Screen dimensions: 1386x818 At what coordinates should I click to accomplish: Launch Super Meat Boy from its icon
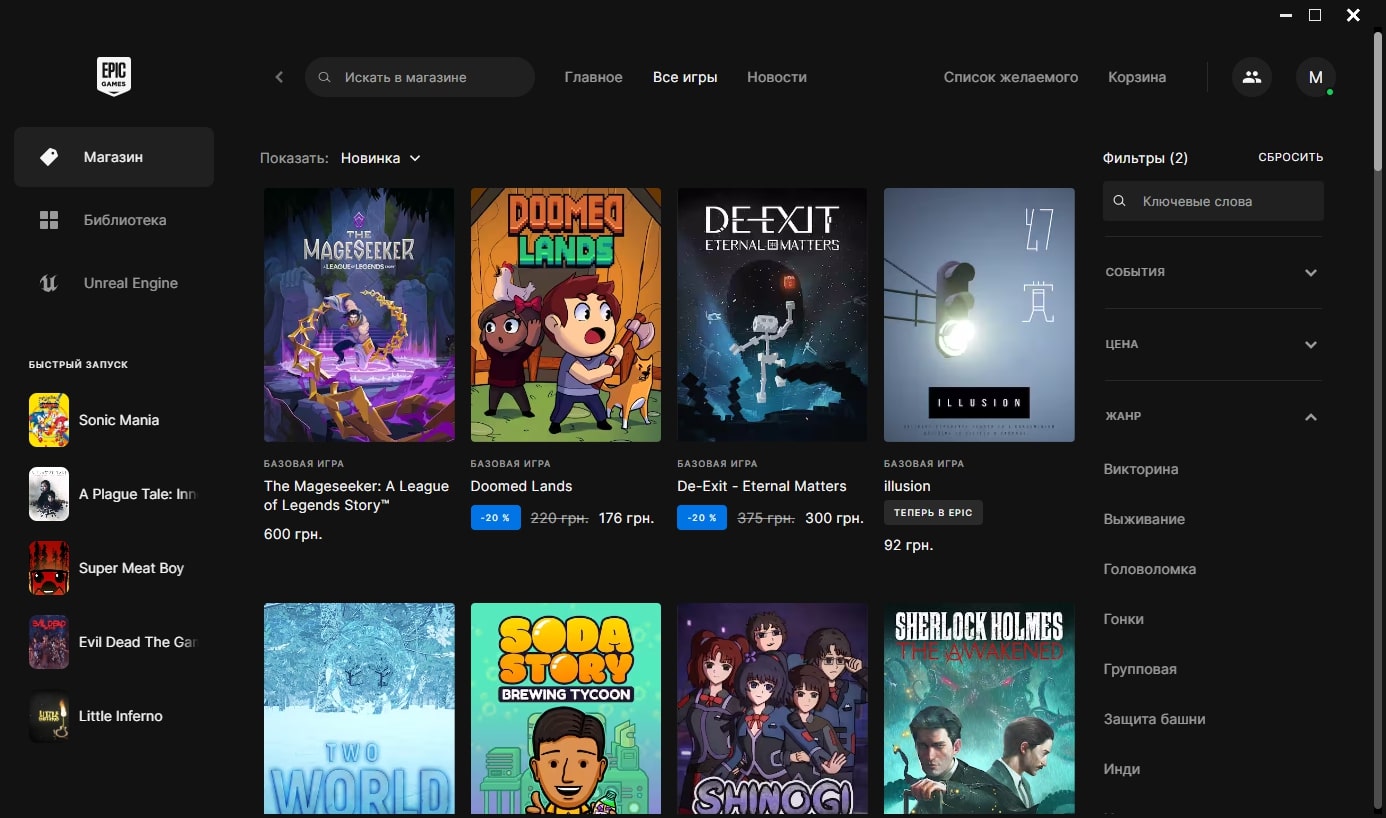(x=49, y=568)
